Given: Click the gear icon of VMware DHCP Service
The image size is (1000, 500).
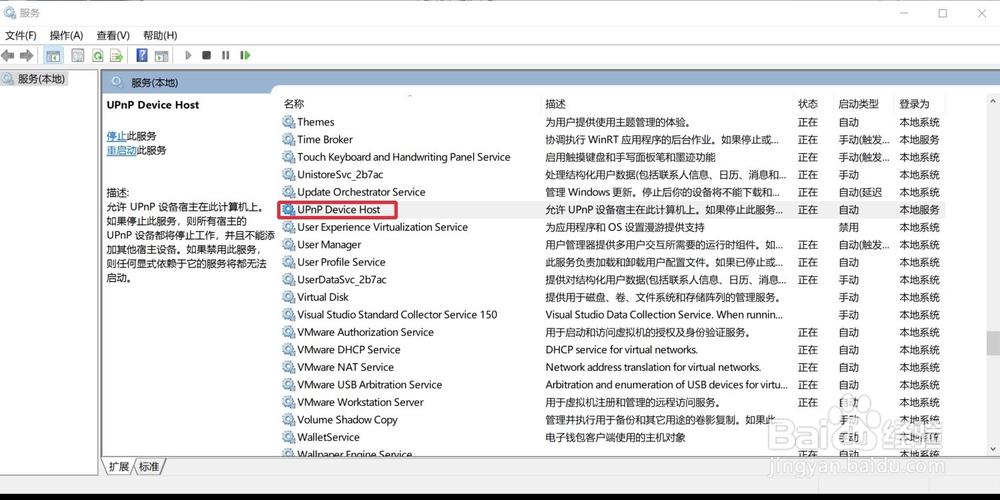Looking at the screenshot, I should point(289,349).
